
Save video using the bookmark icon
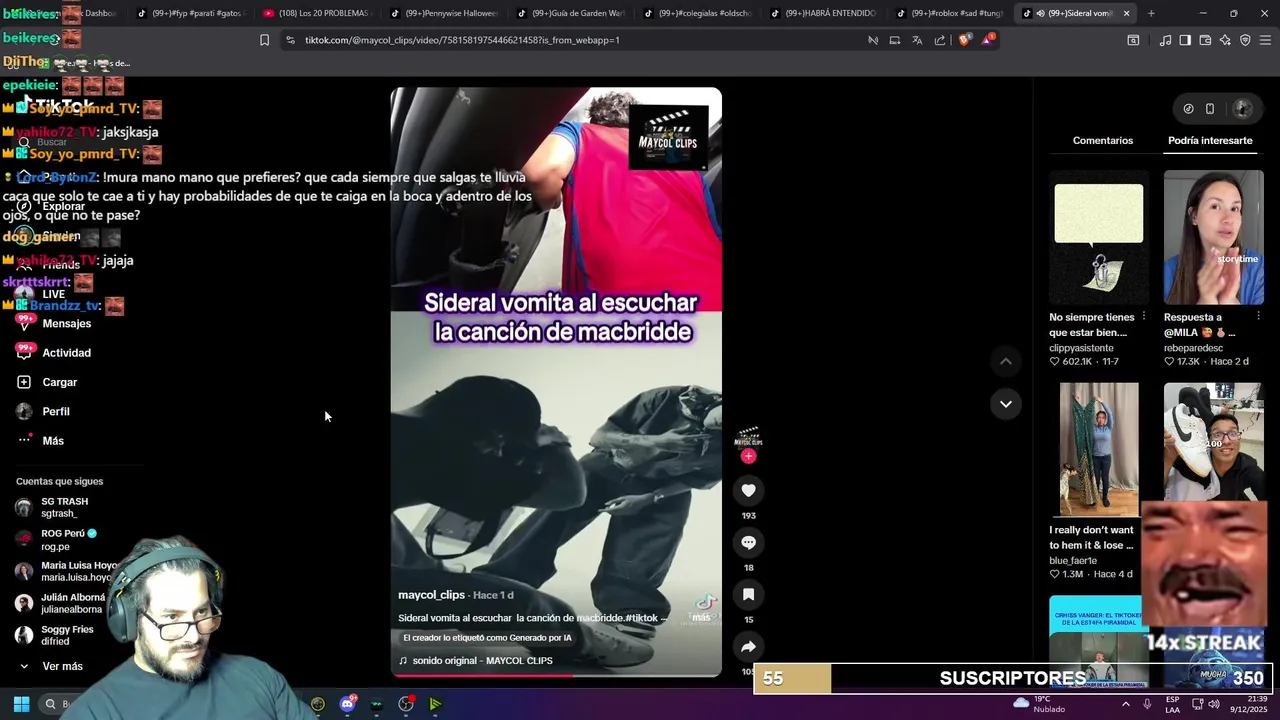748,594
